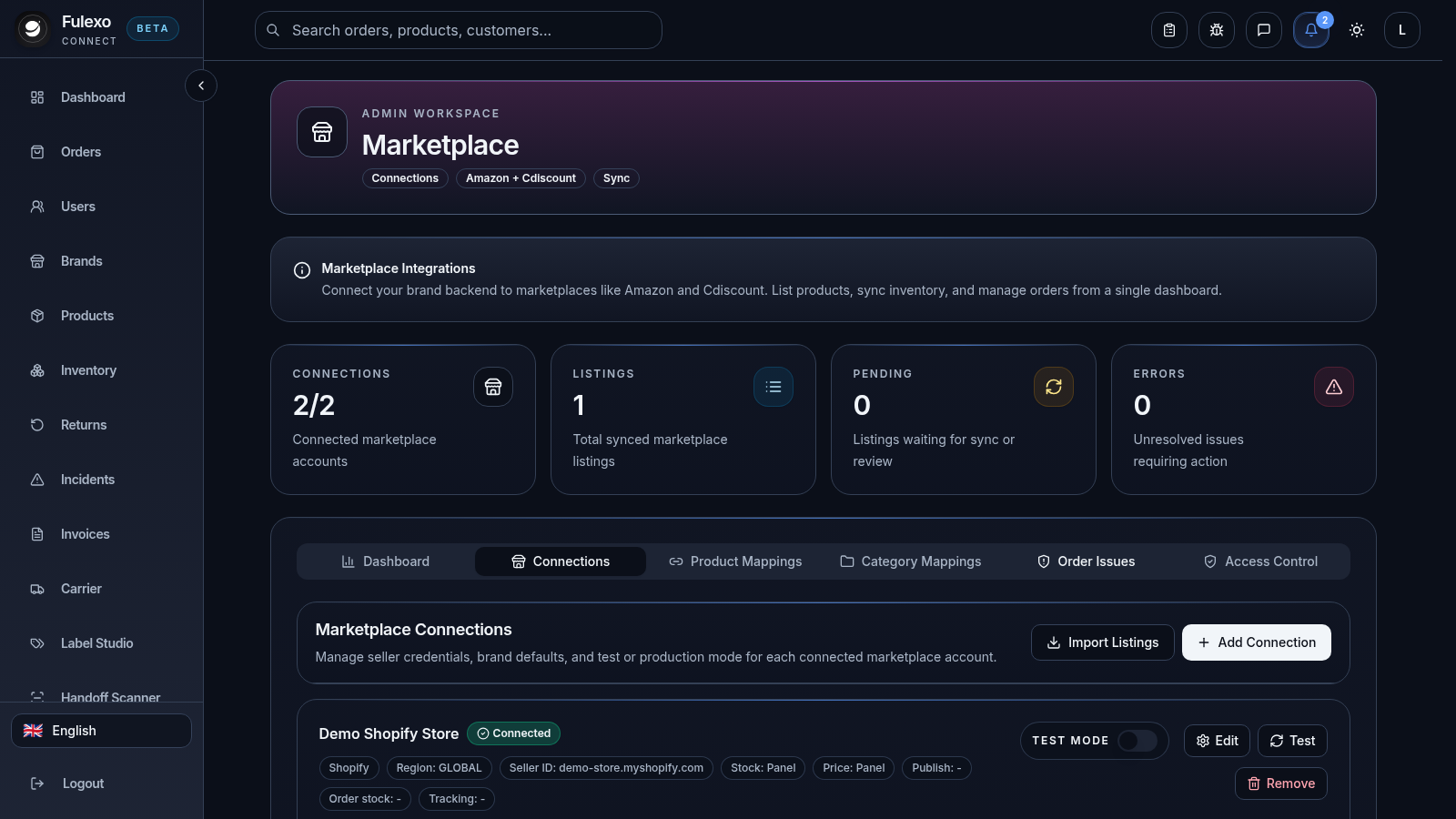Open the user avatar L menu
Screen dimensions: 1456x819
tap(1402, 30)
